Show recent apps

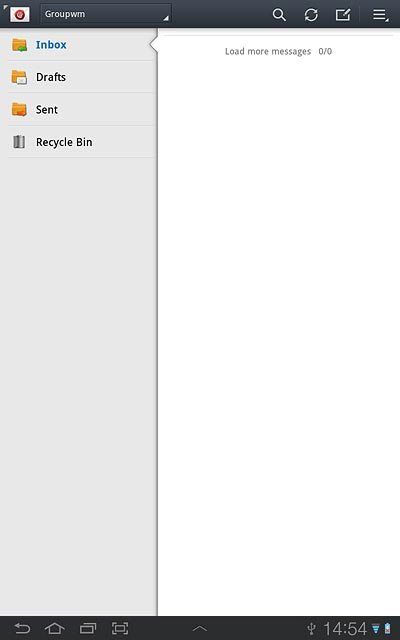(88, 628)
